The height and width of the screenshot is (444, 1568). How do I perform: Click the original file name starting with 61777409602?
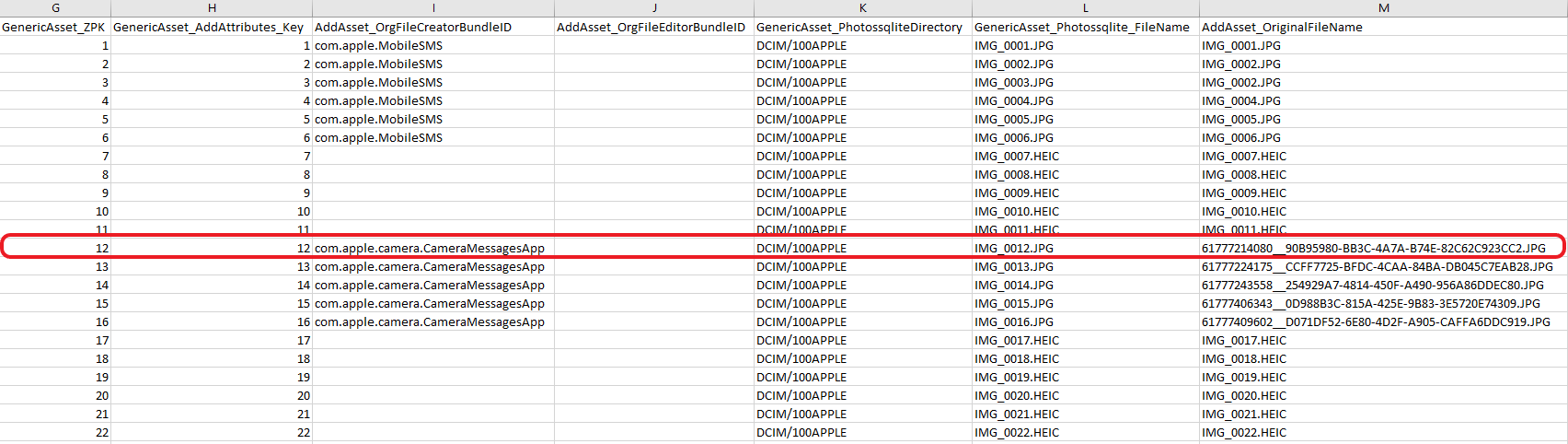pos(1376,322)
